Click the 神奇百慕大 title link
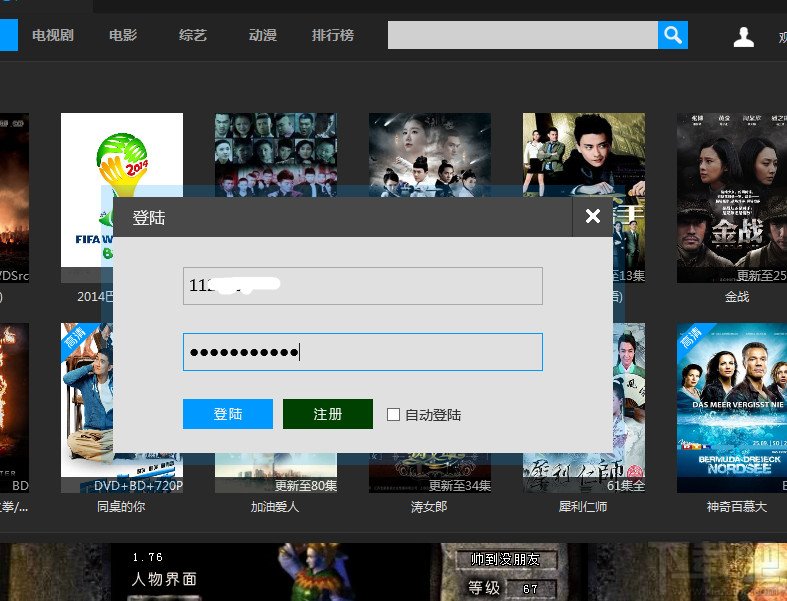This screenshot has height=601, width=787. (737, 507)
